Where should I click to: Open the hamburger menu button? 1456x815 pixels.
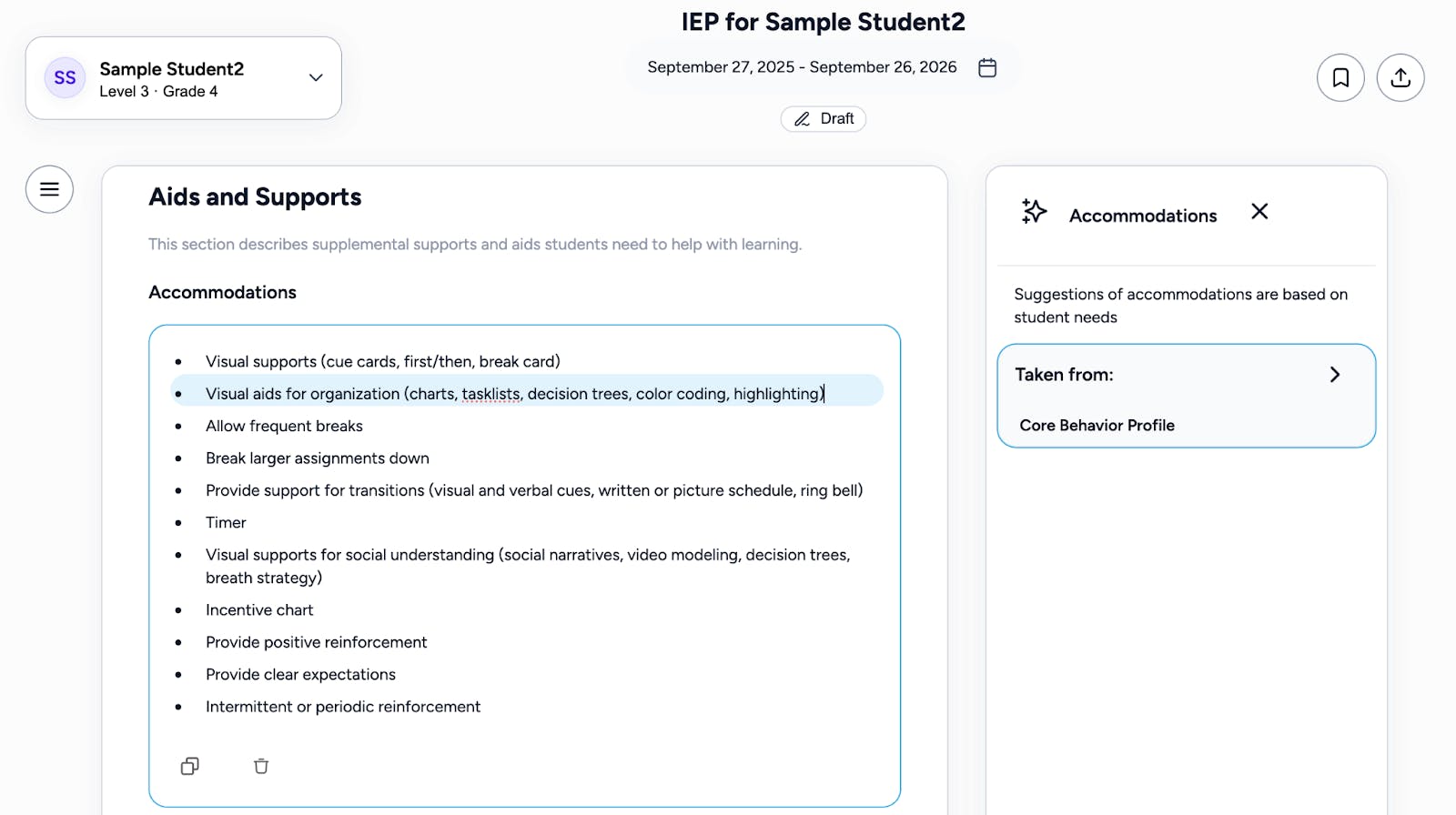(49, 189)
